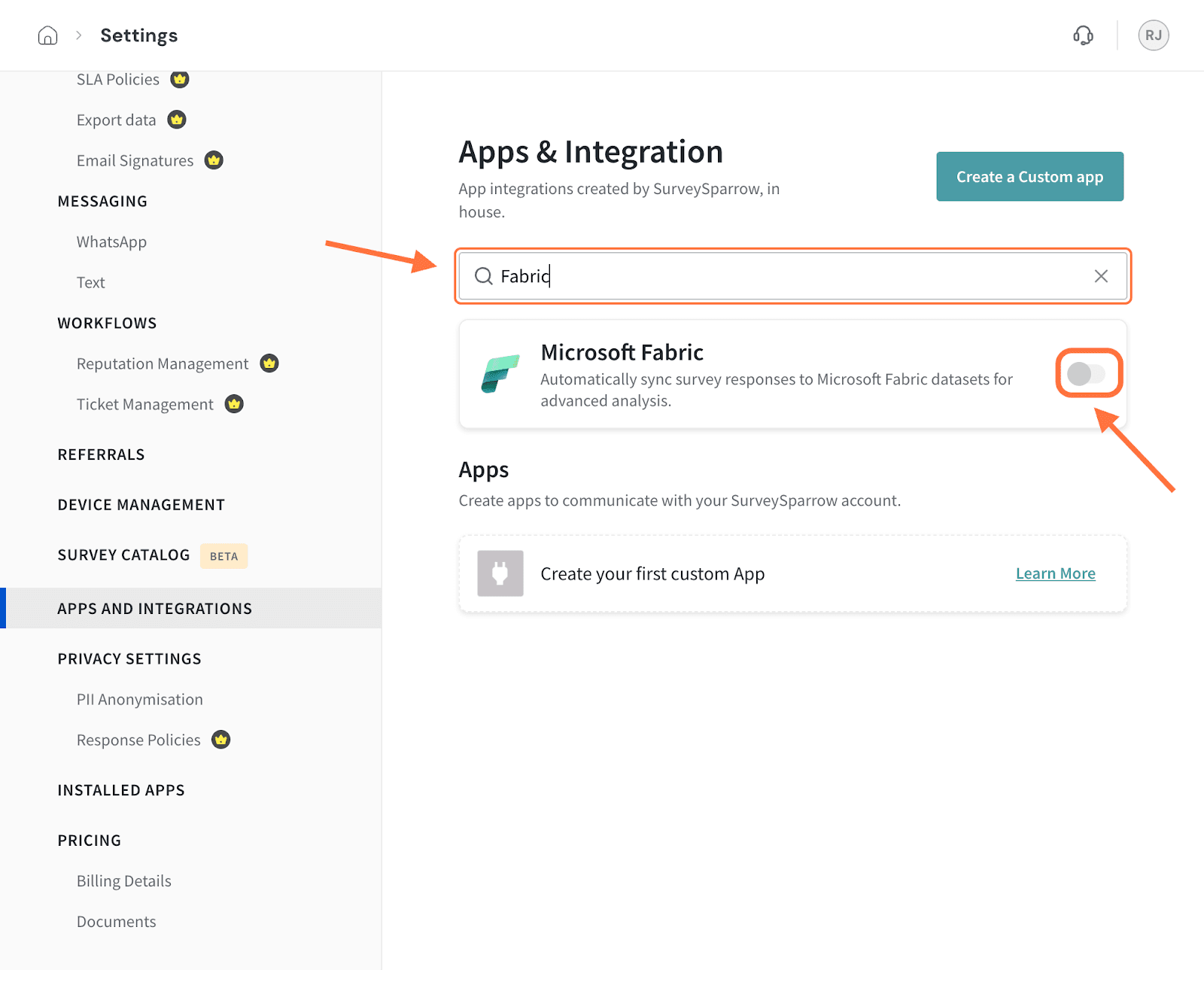Image resolution: width=1204 pixels, height=982 pixels.
Task: Open the Learn More link
Action: tap(1055, 573)
